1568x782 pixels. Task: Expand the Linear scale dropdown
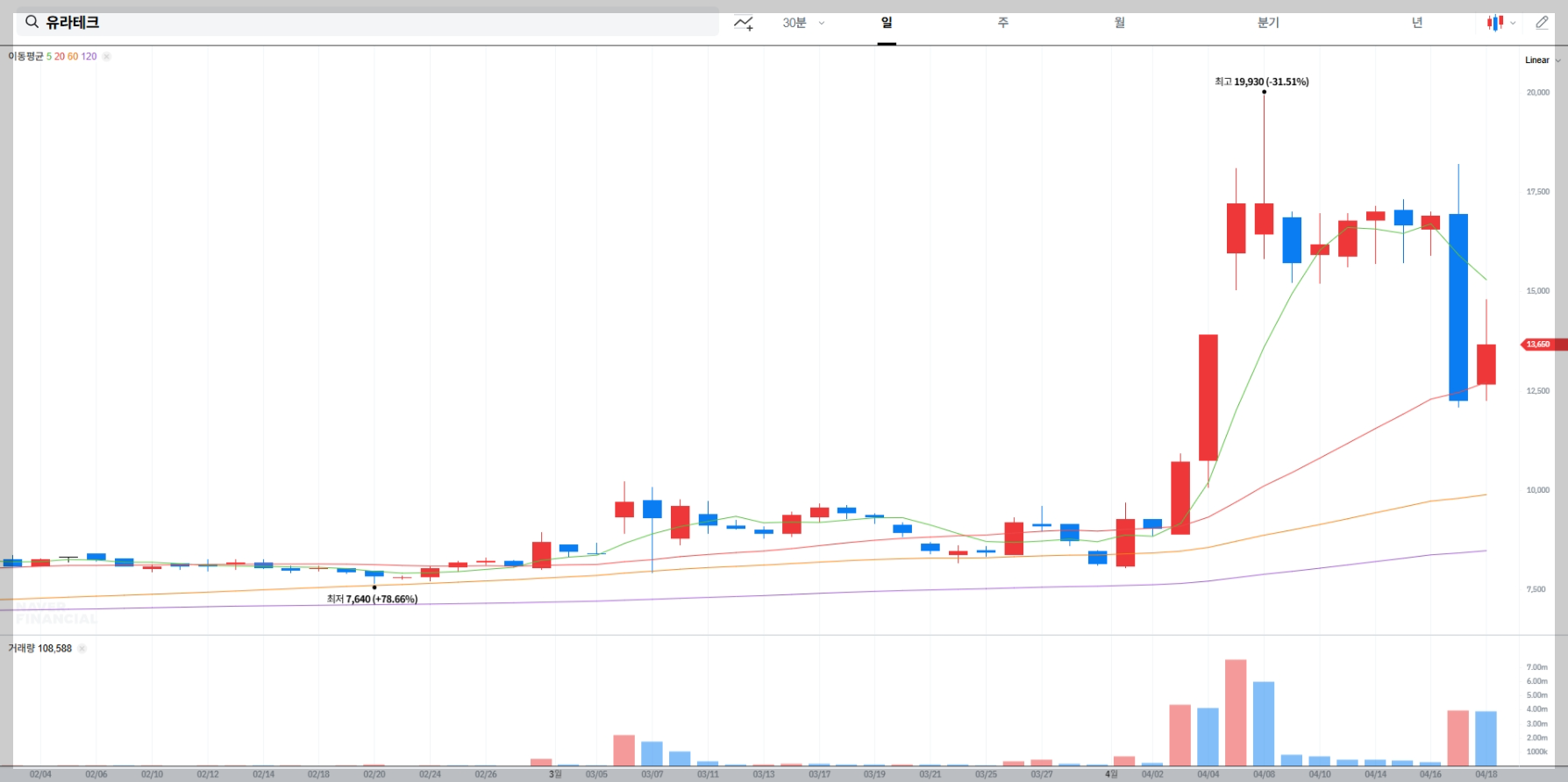(1543, 60)
